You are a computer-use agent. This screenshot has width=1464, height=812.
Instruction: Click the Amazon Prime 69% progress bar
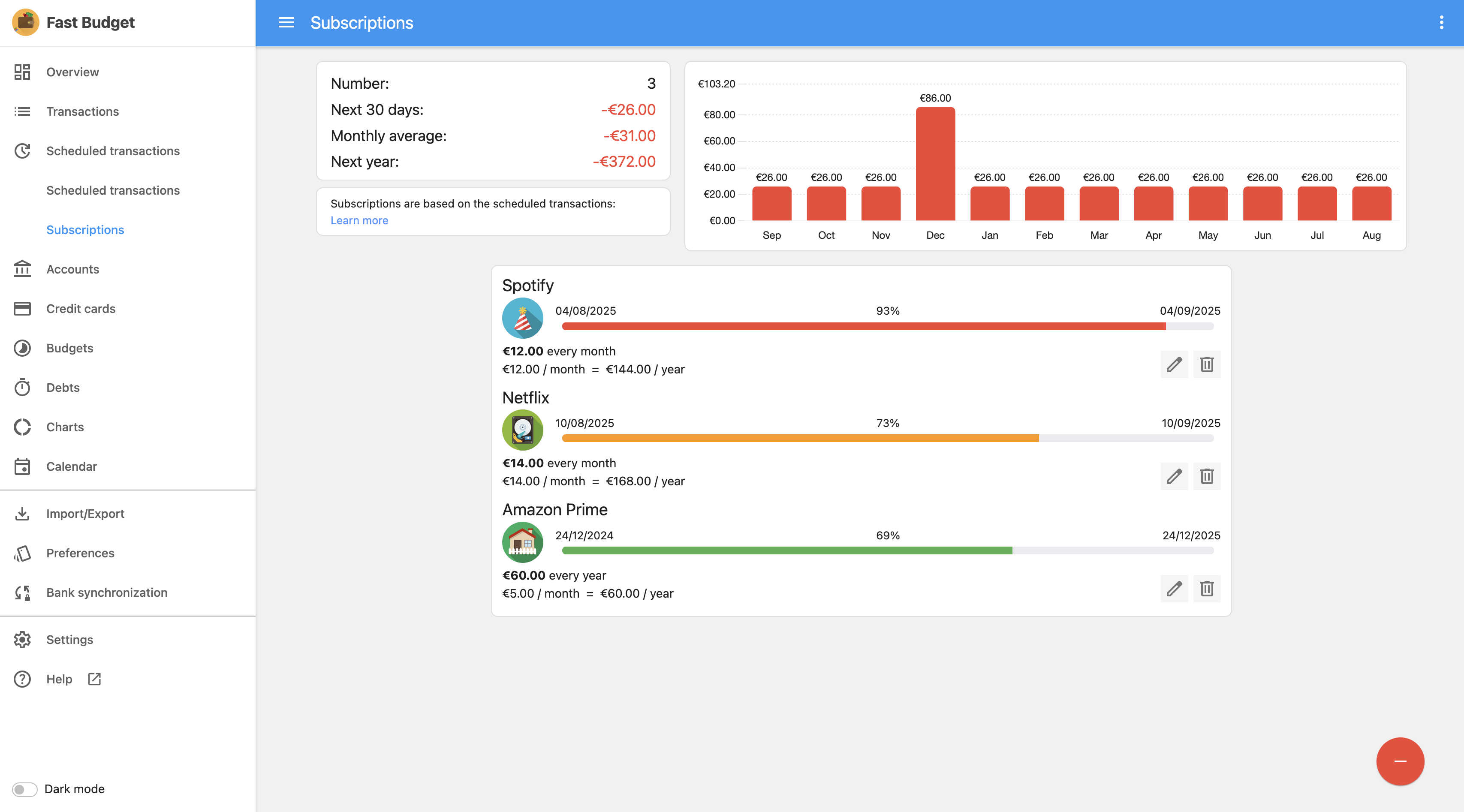point(888,550)
